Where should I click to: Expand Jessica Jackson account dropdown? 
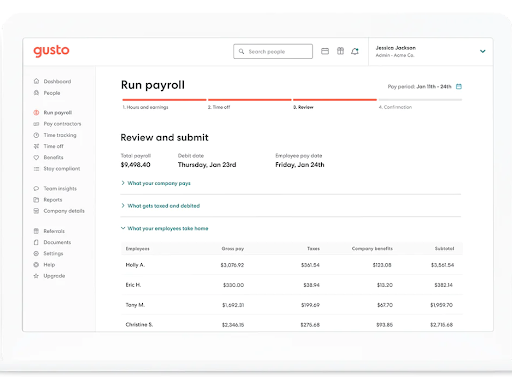482,51
